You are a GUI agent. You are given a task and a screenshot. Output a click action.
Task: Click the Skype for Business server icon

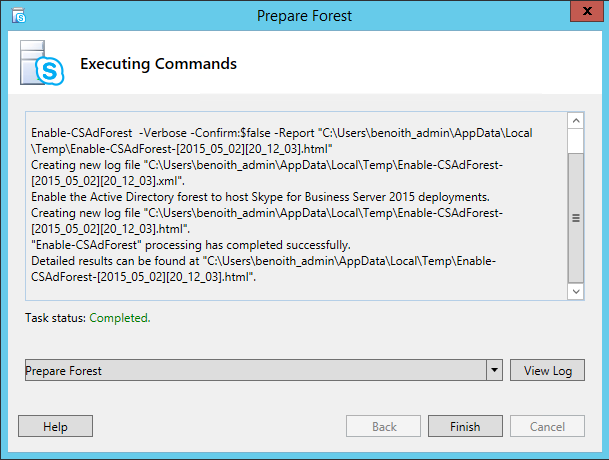pyautogui.click(x=41, y=64)
